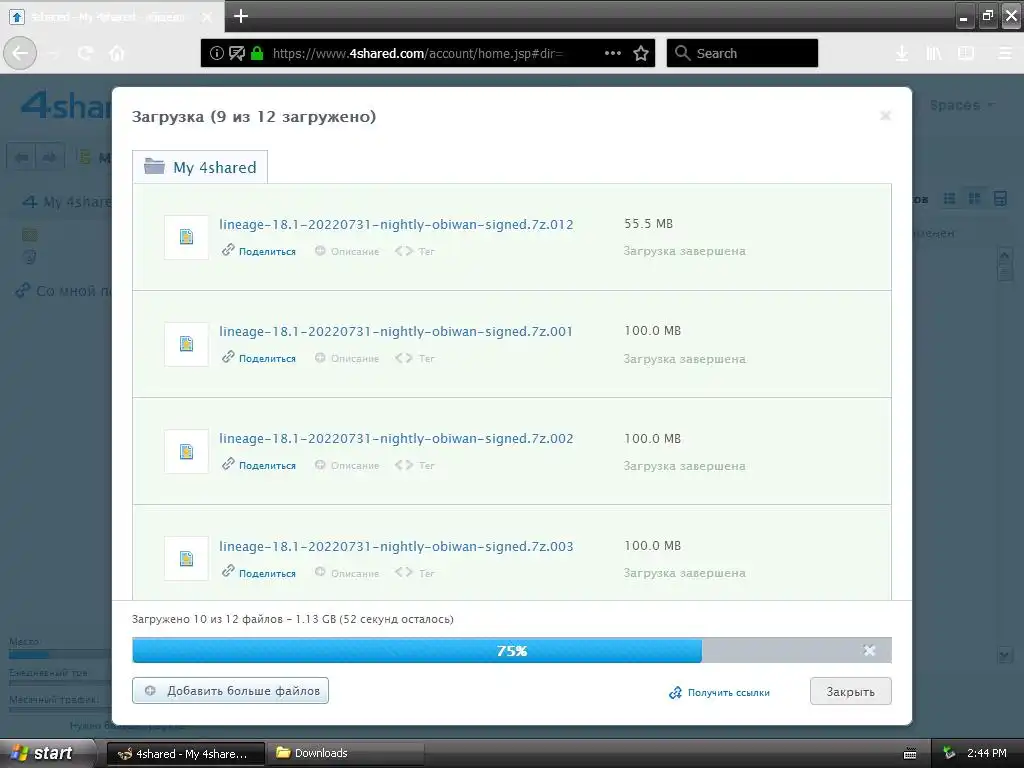Toggle the sidebar view icon

(x=966, y=54)
